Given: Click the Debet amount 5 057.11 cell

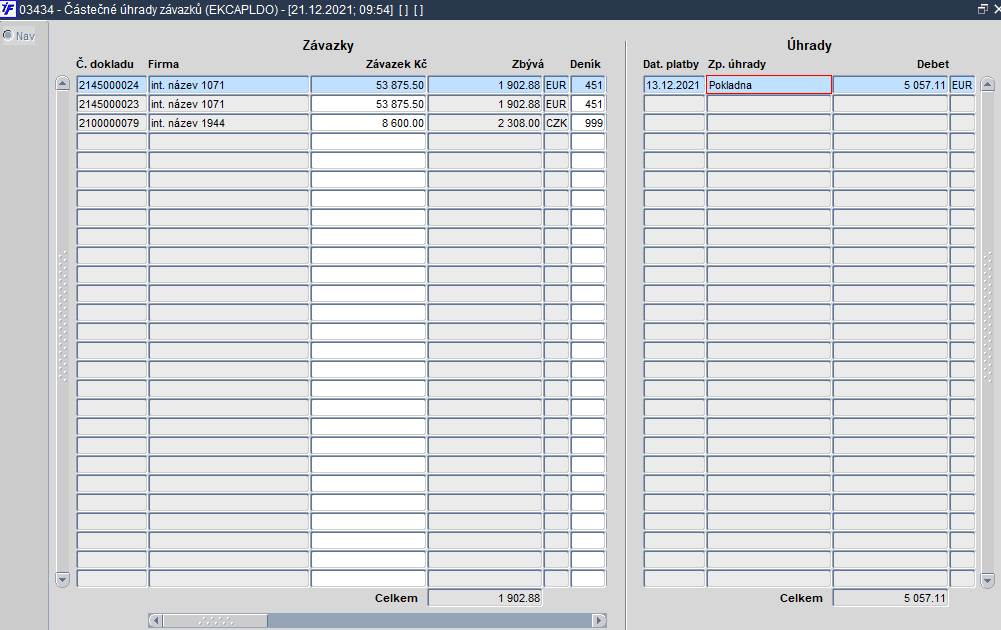Looking at the screenshot, I should [x=891, y=85].
